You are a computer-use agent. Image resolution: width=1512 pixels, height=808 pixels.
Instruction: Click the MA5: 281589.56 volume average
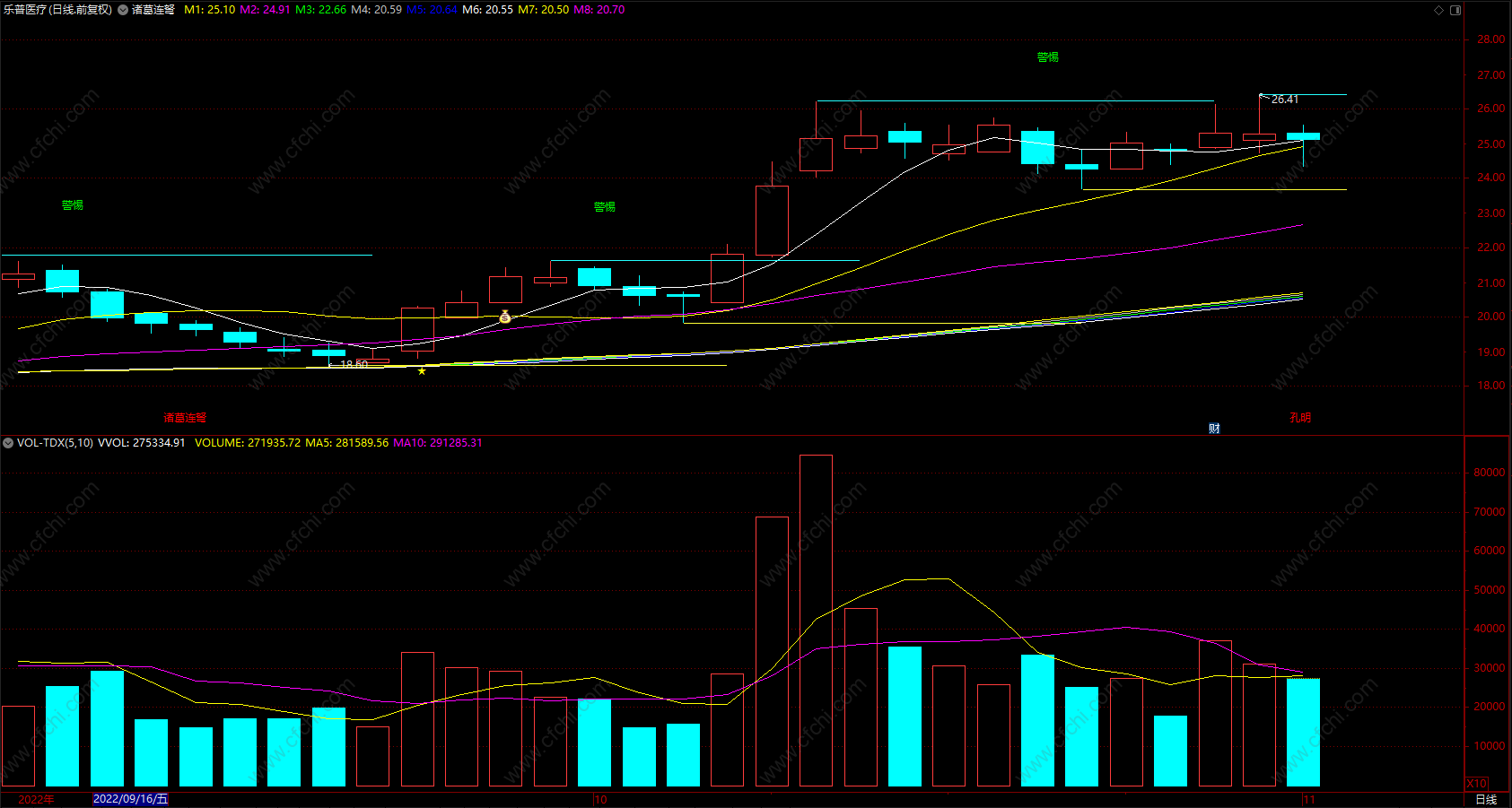pyautogui.click(x=347, y=443)
